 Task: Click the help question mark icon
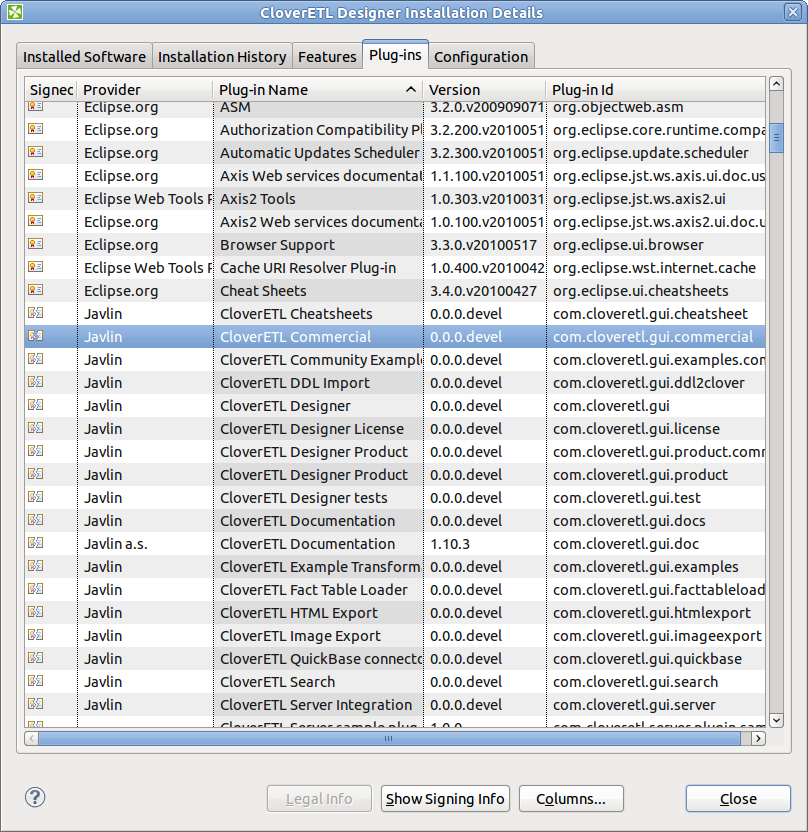[x=35, y=797]
